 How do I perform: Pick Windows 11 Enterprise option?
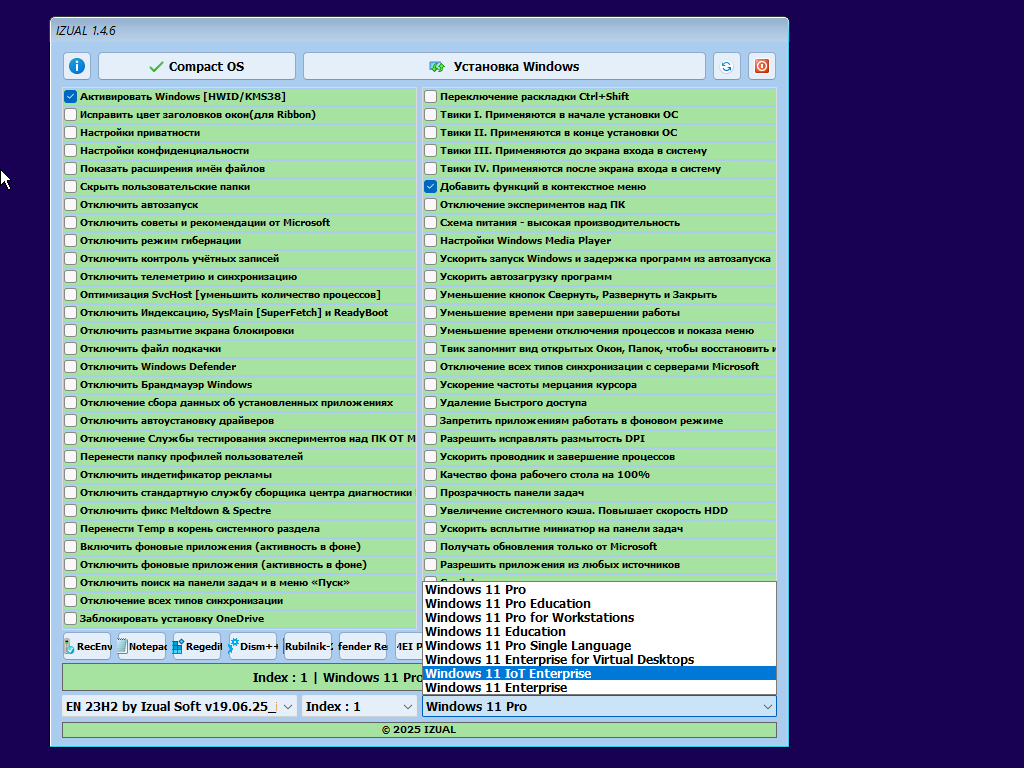(600, 688)
